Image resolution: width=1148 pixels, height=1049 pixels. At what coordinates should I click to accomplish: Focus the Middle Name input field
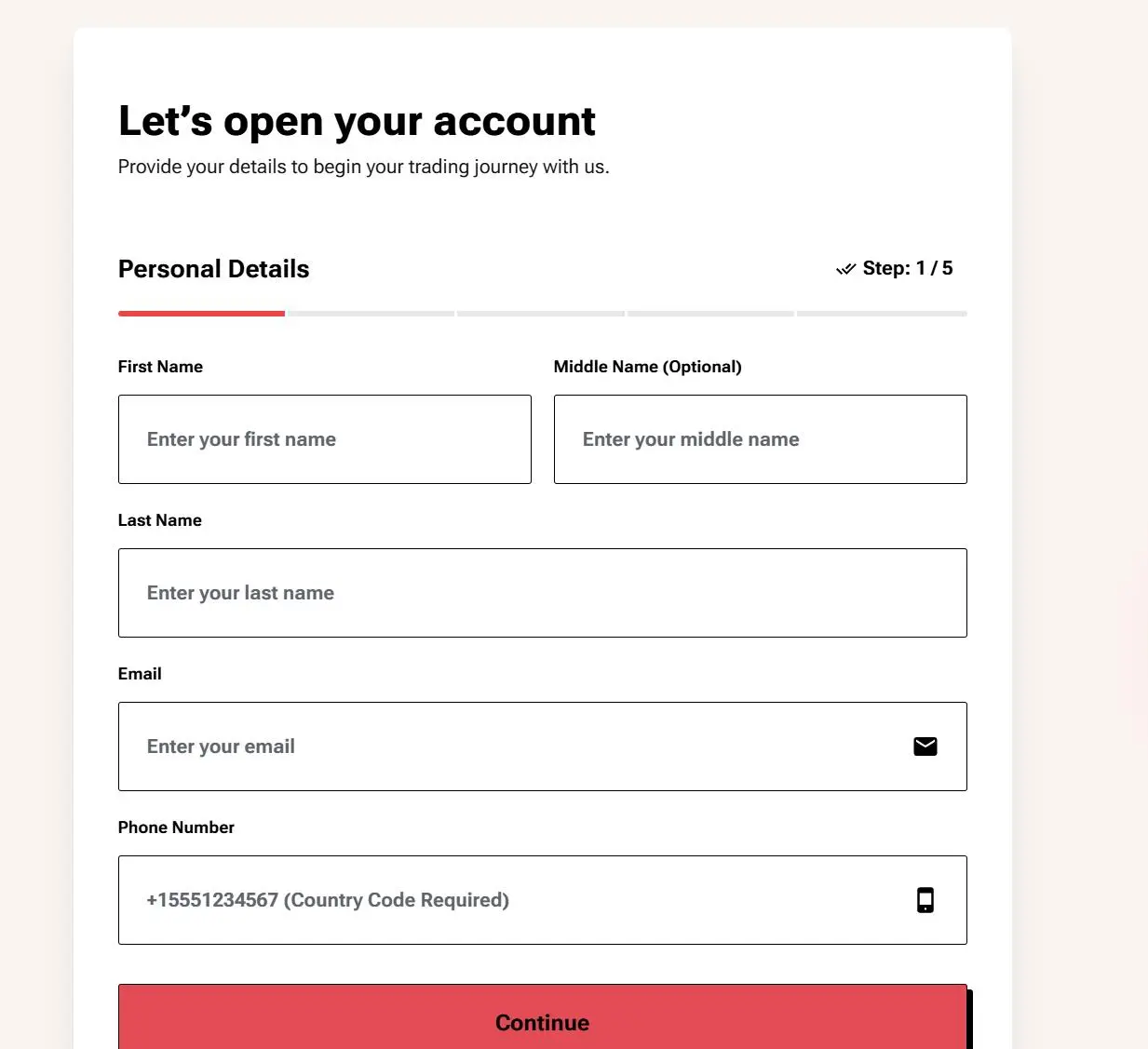(x=761, y=439)
